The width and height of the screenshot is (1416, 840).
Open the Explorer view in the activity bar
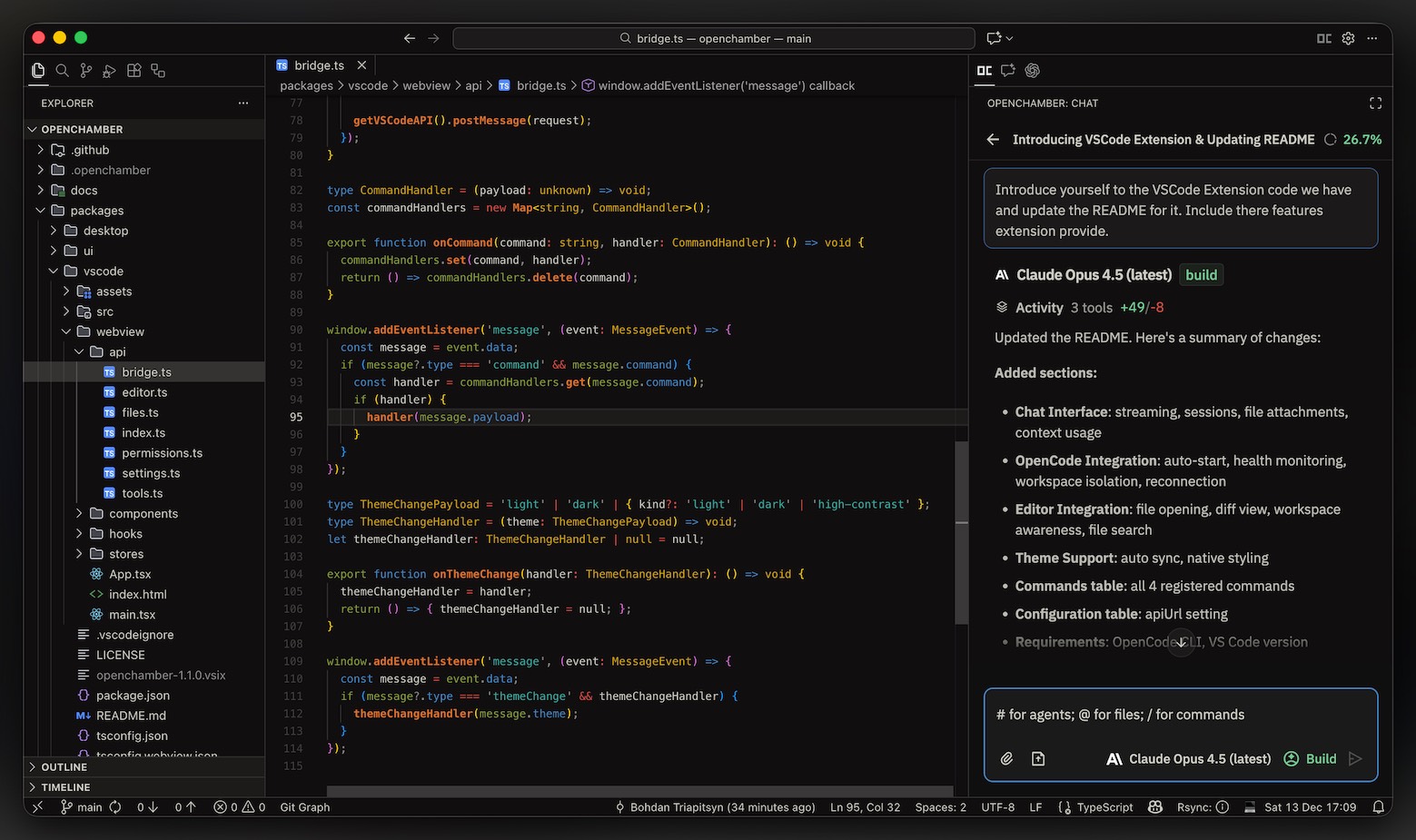pyautogui.click(x=38, y=70)
